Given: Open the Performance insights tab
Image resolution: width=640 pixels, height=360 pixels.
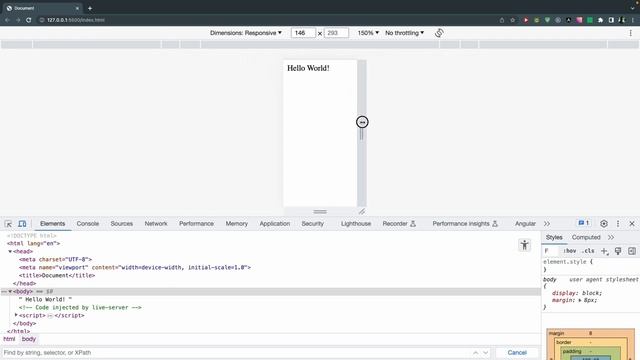Looking at the screenshot, I should pyautogui.click(x=465, y=224).
